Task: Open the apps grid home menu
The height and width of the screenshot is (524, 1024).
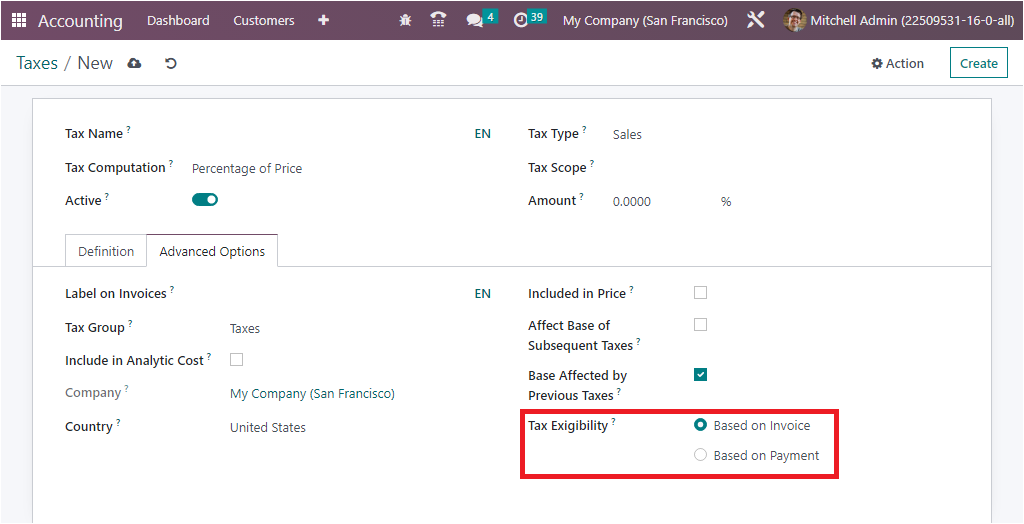Action: 19,20
